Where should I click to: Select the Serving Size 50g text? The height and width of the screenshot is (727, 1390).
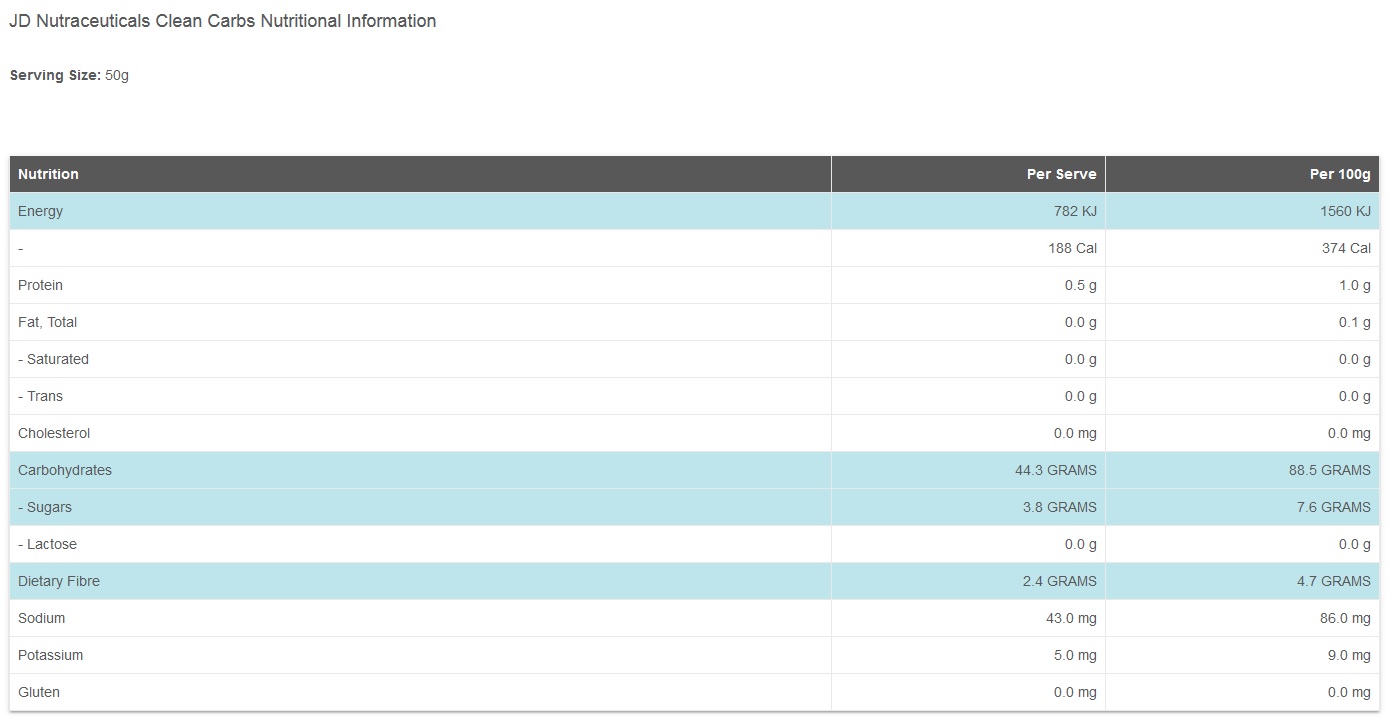69,75
